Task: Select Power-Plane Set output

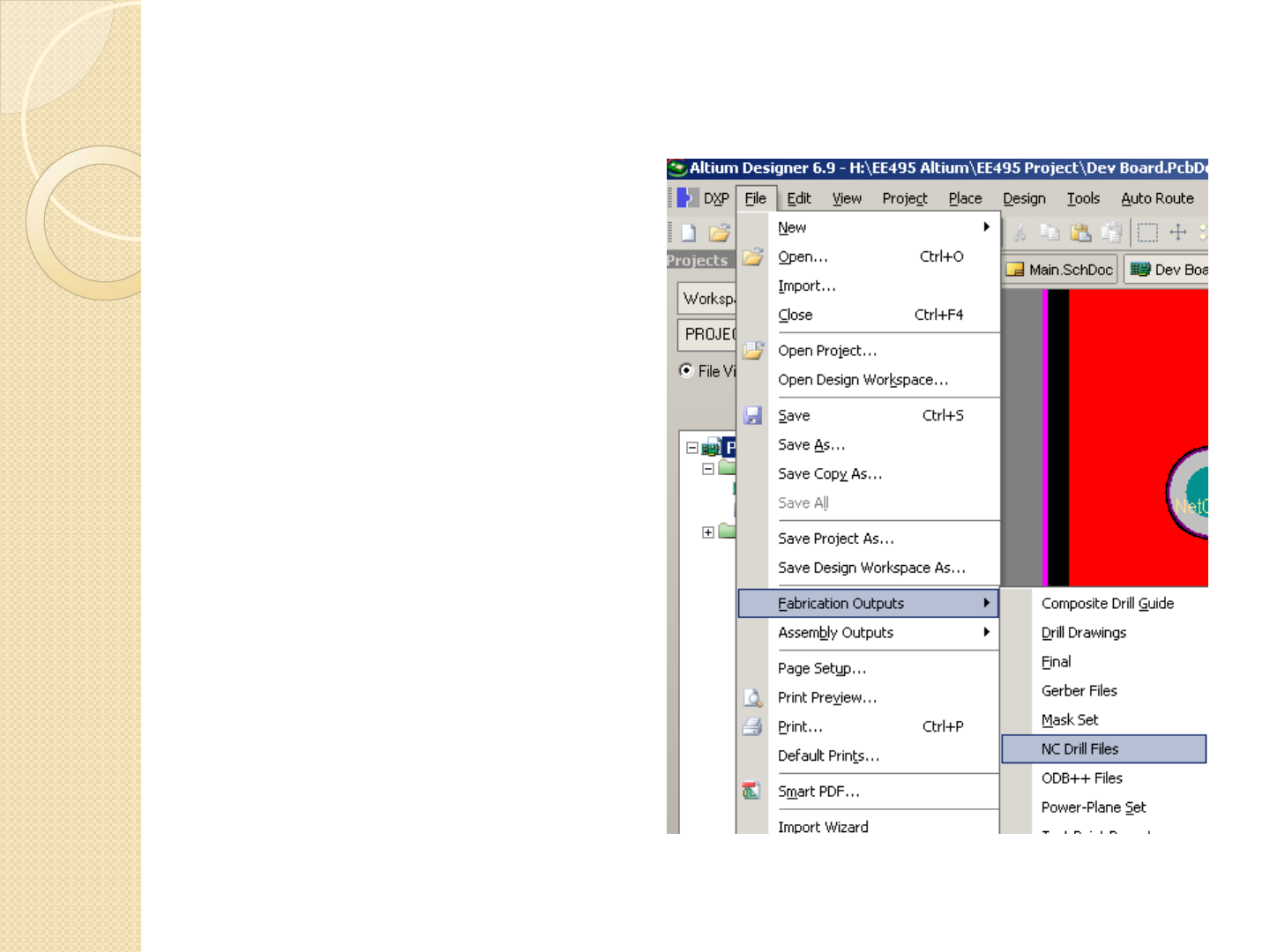Action: pyautogui.click(x=1104, y=807)
